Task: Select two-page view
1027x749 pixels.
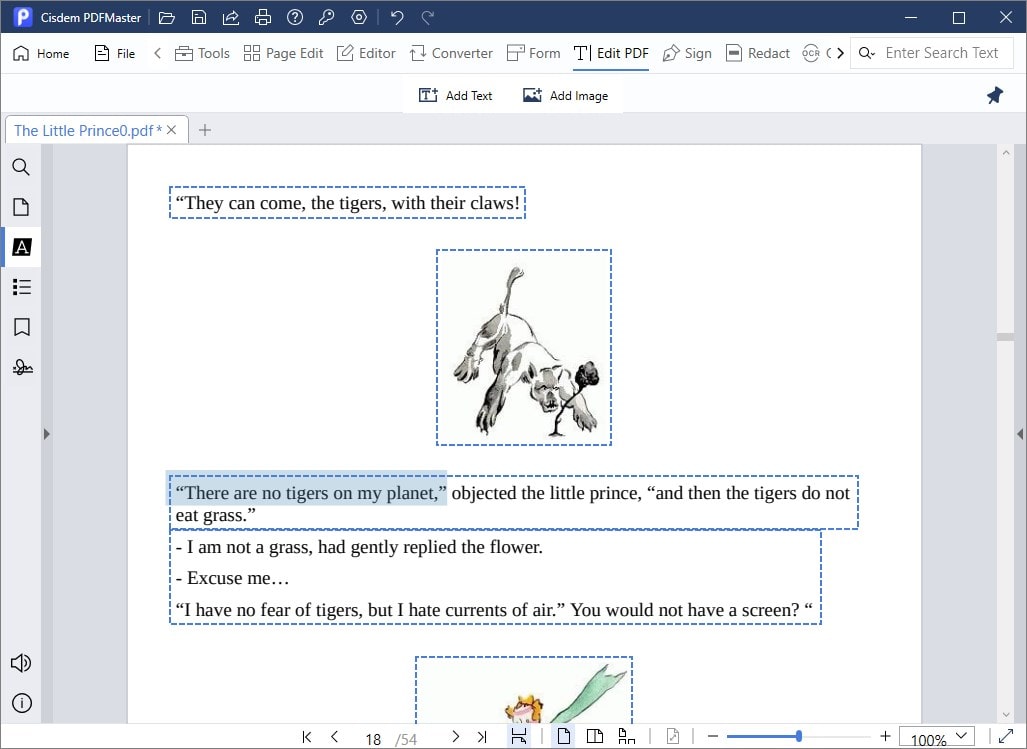Action: [595, 737]
